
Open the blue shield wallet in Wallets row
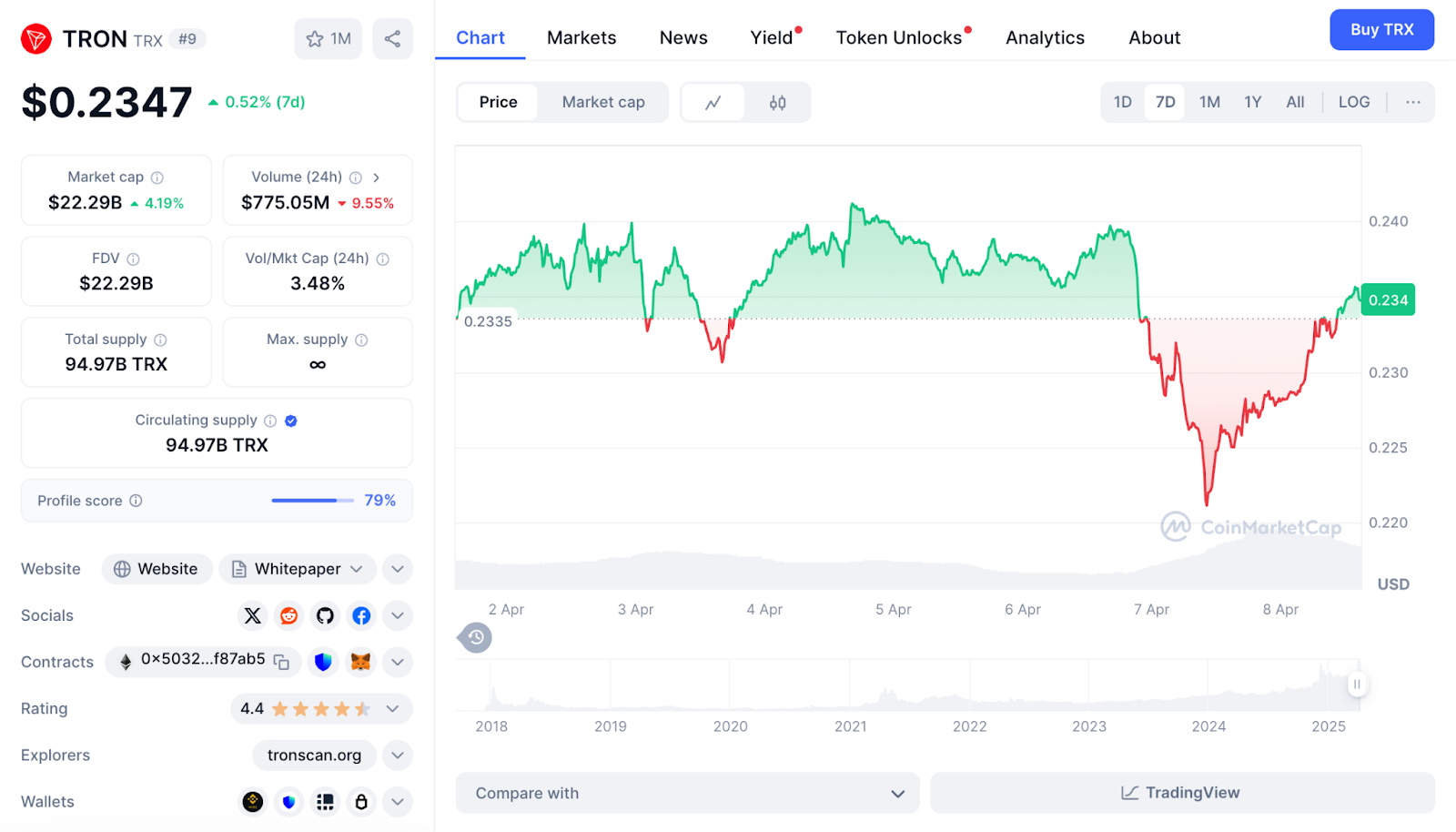289,802
